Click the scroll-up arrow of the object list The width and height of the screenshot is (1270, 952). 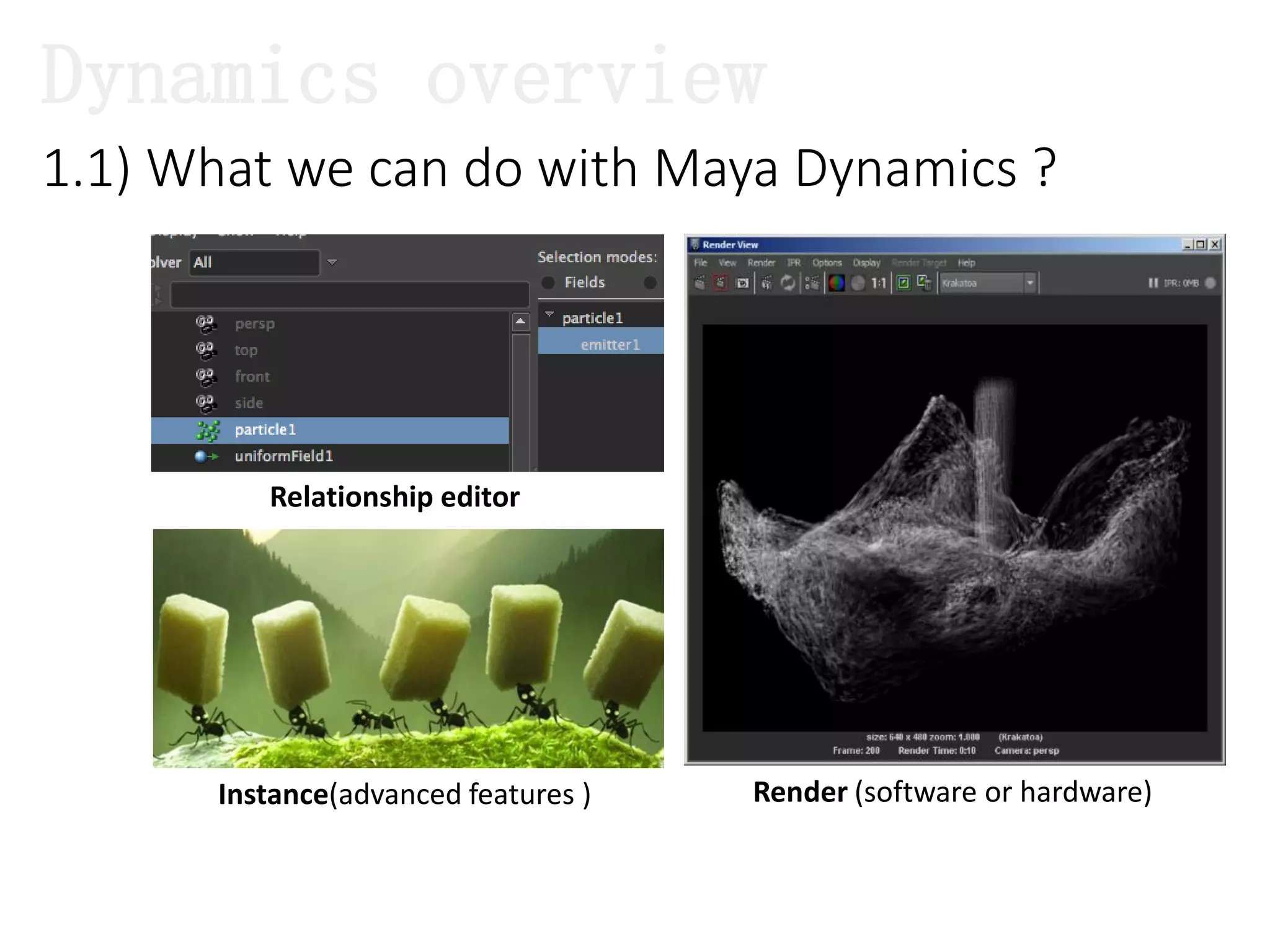520,321
